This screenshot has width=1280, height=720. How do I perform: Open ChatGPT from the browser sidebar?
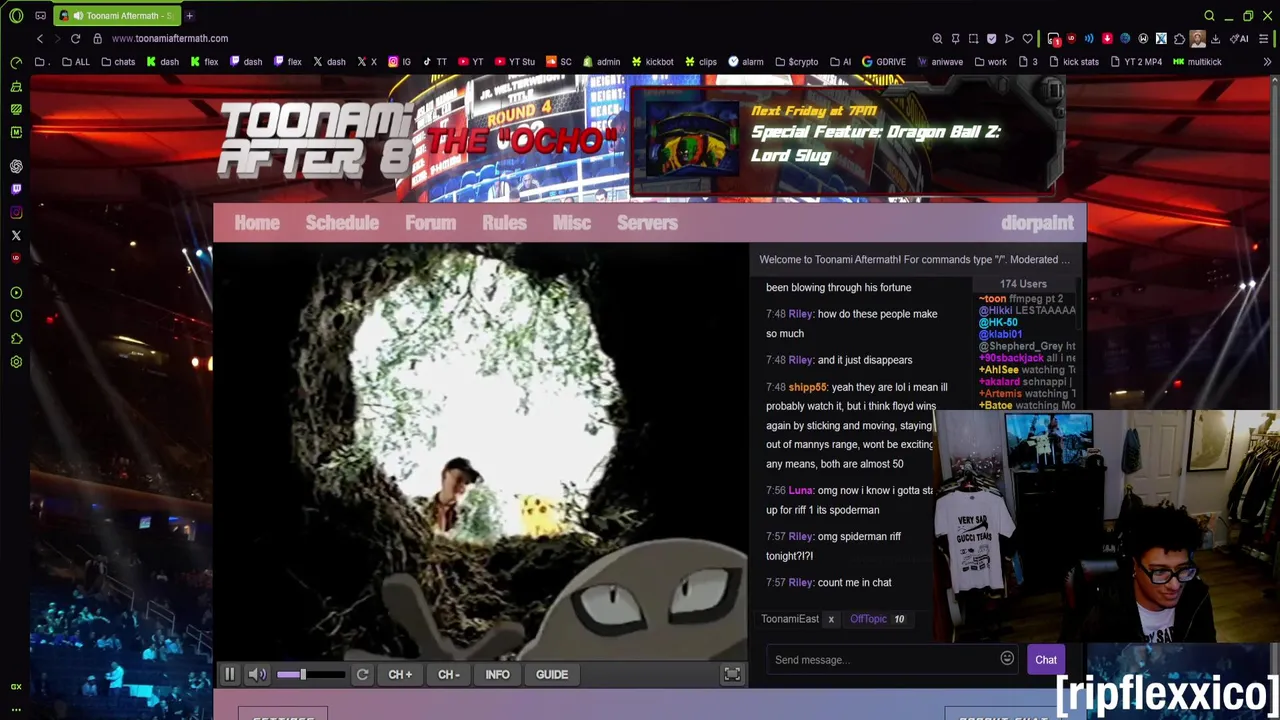16,167
